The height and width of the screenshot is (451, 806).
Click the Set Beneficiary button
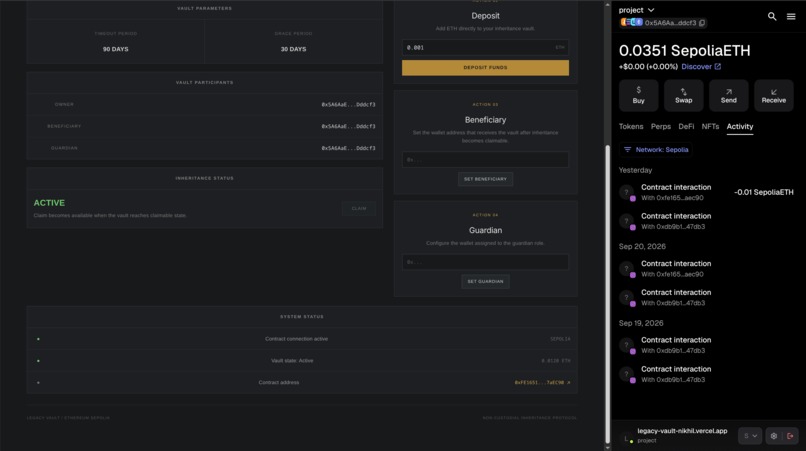485,179
